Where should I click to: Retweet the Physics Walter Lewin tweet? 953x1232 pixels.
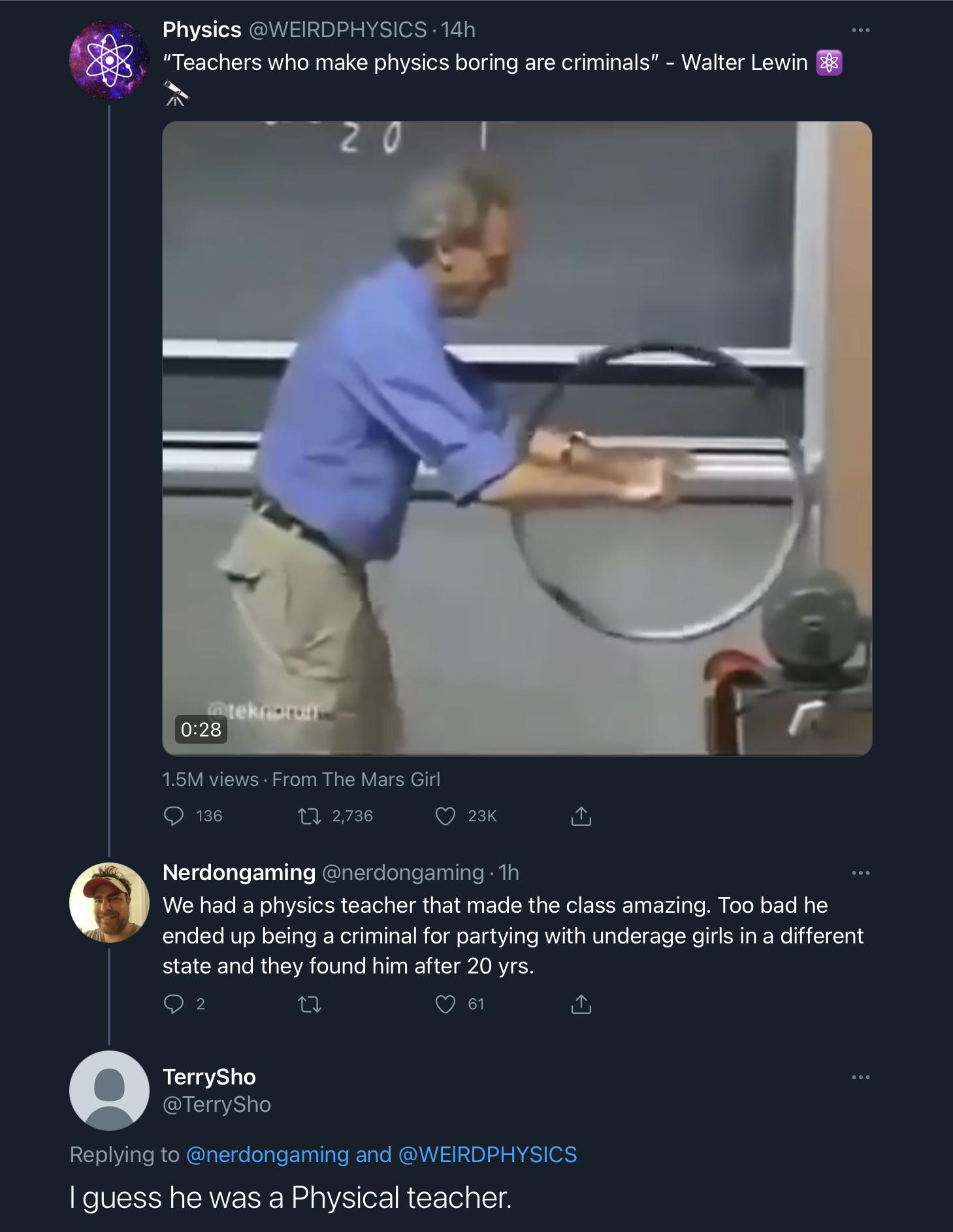click(310, 816)
